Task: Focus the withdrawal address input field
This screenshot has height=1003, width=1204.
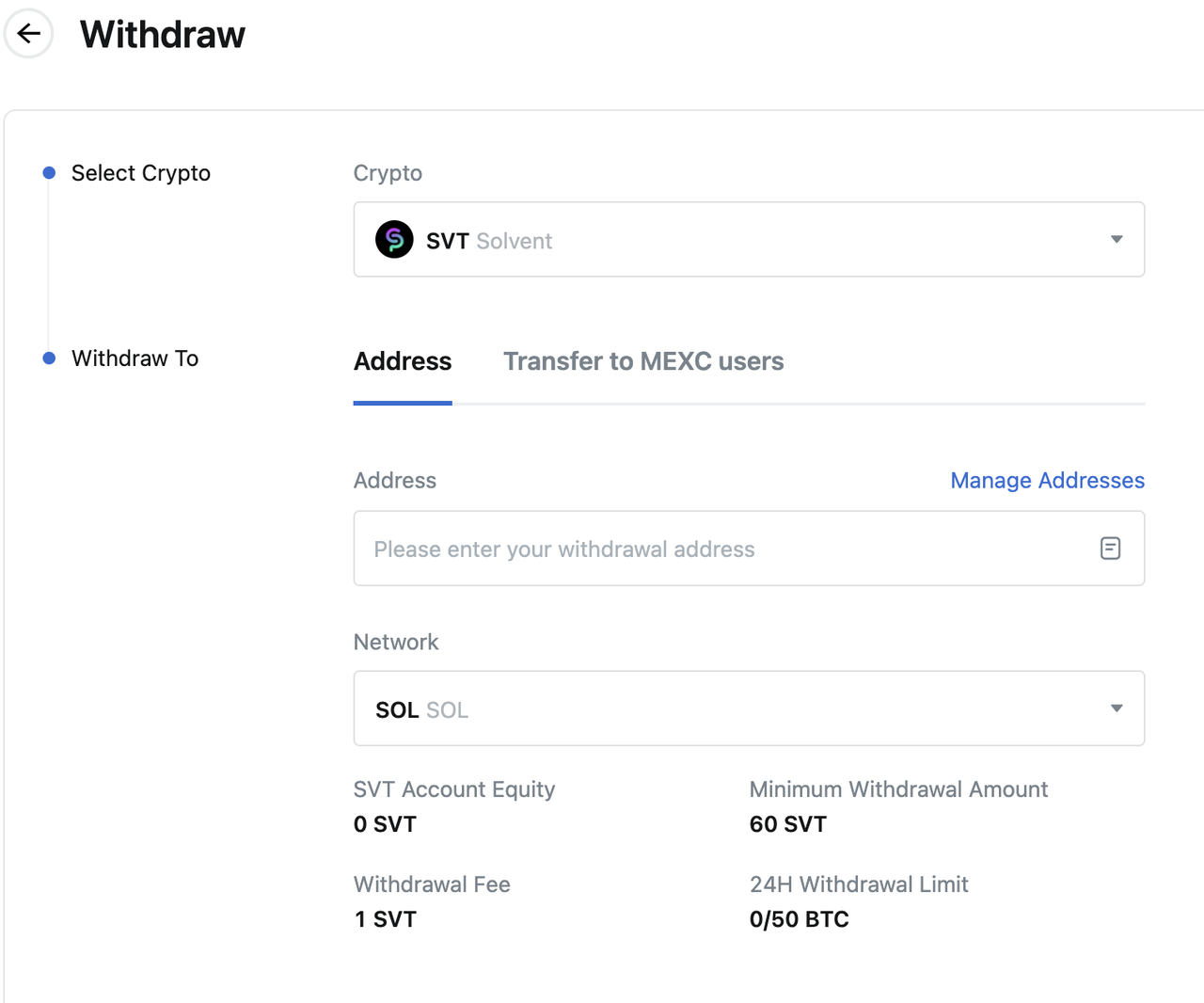Action: click(715, 549)
